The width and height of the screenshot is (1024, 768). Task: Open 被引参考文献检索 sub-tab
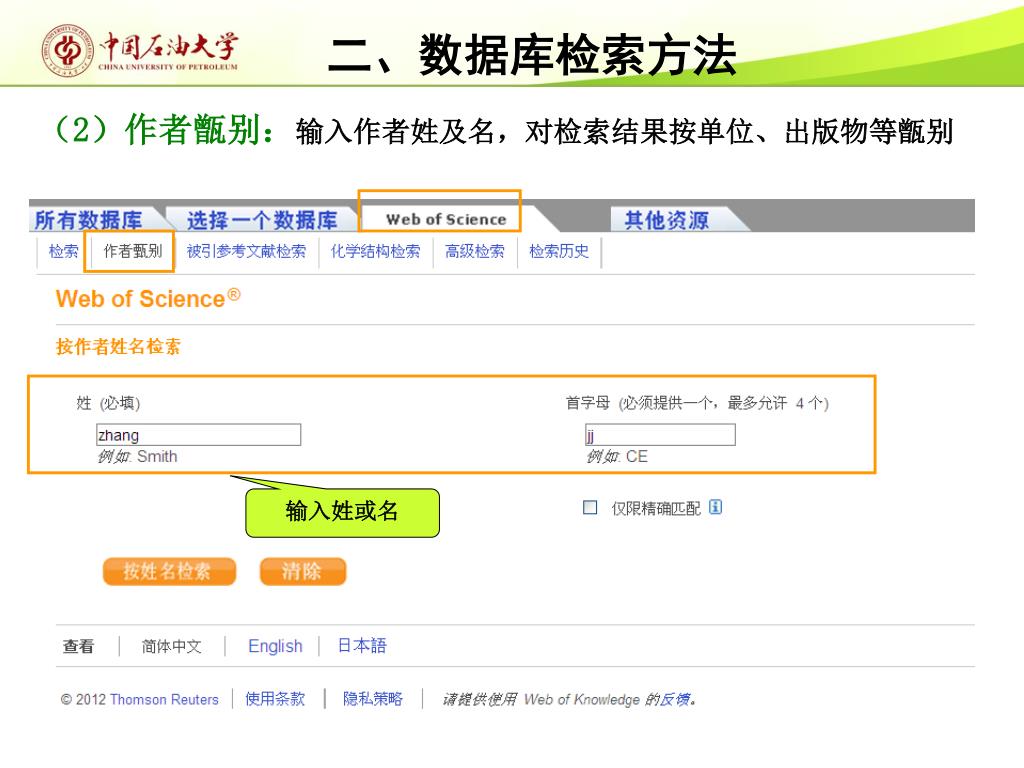[246, 251]
